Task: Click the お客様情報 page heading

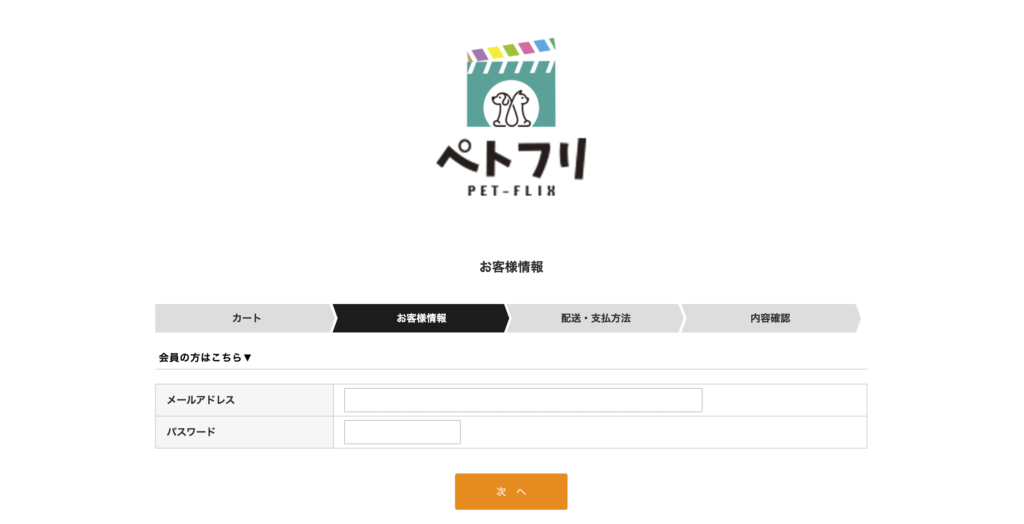Action: point(511,267)
